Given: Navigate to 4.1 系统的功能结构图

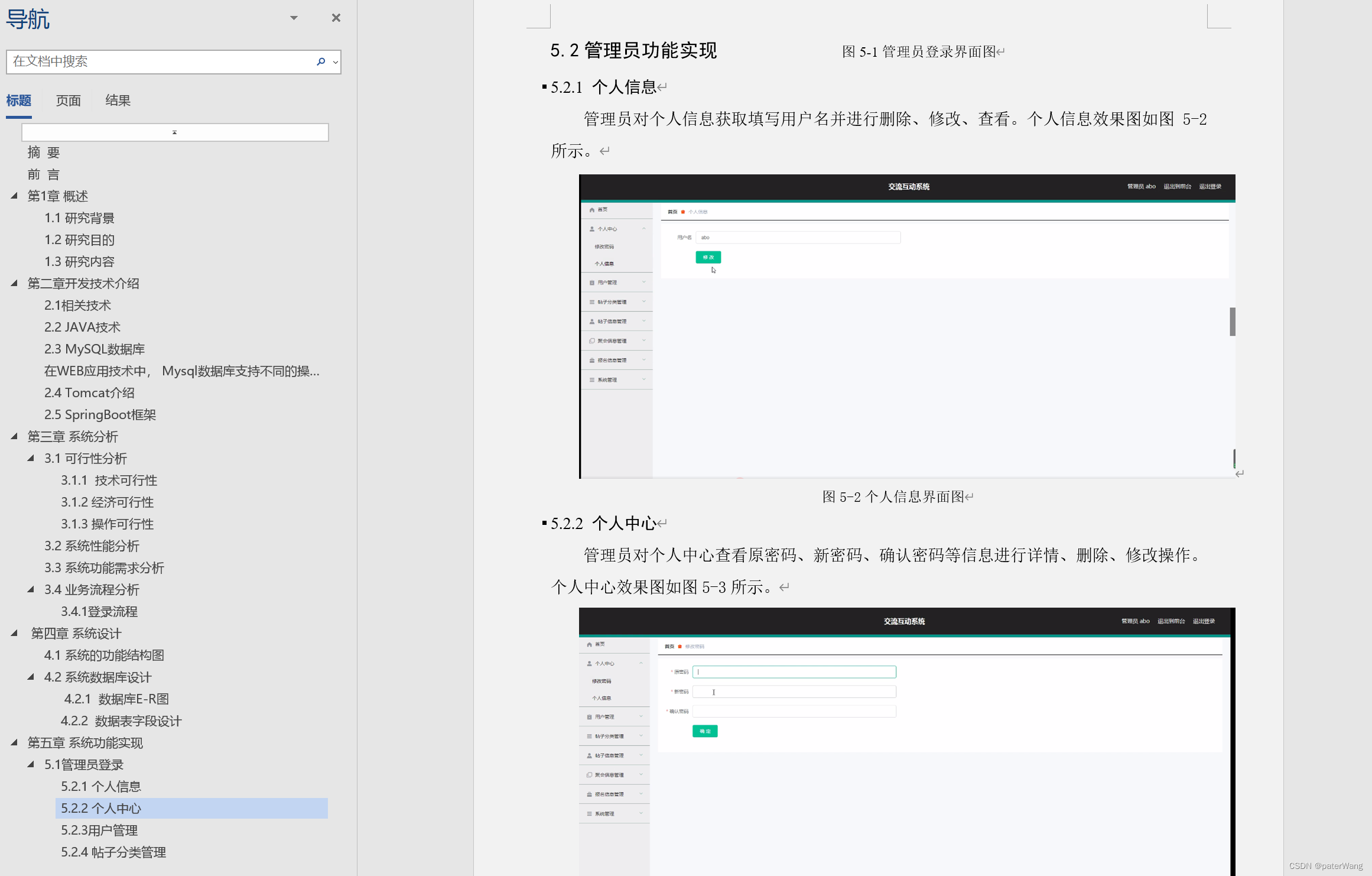Looking at the screenshot, I should (x=104, y=656).
